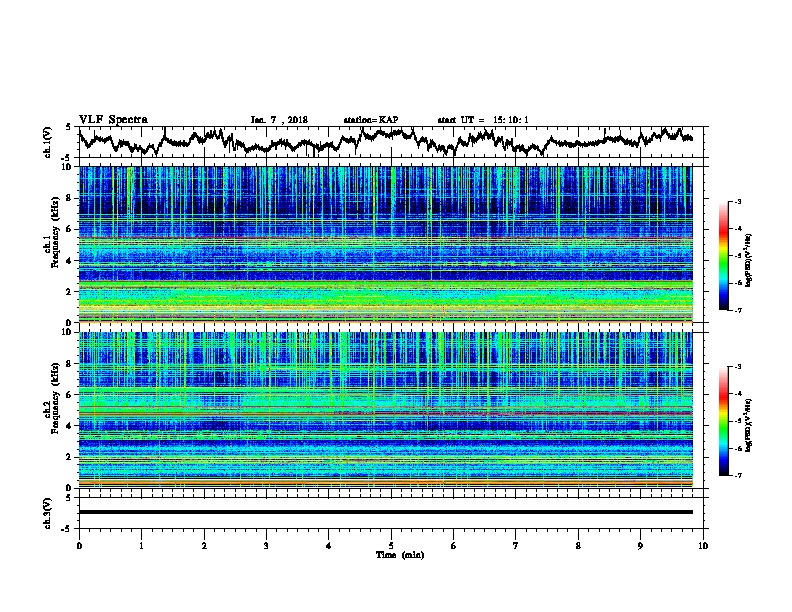Click the time axis tick label 7

(x=516, y=545)
